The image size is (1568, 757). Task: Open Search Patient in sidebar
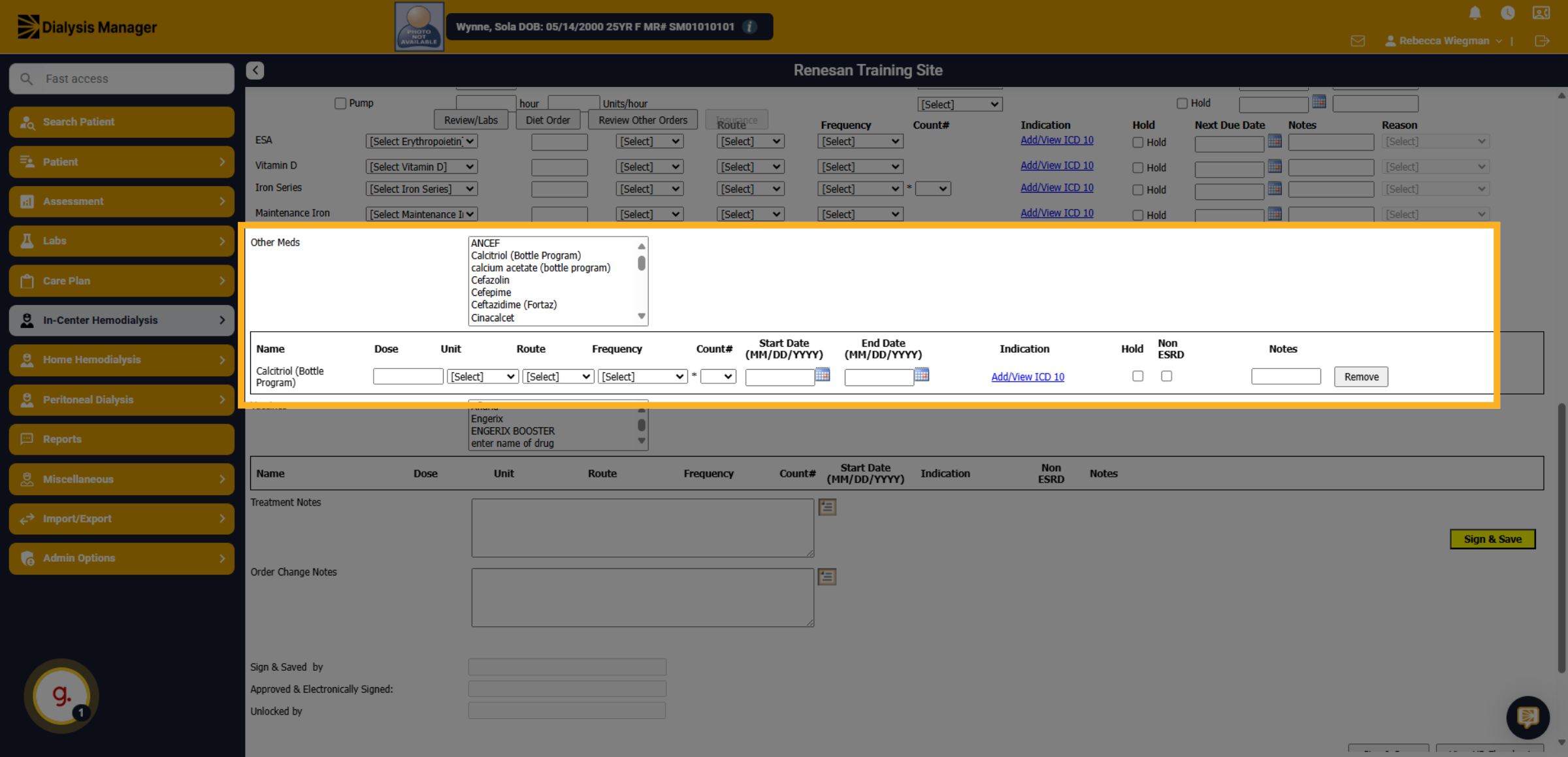(x=122, y=122)
